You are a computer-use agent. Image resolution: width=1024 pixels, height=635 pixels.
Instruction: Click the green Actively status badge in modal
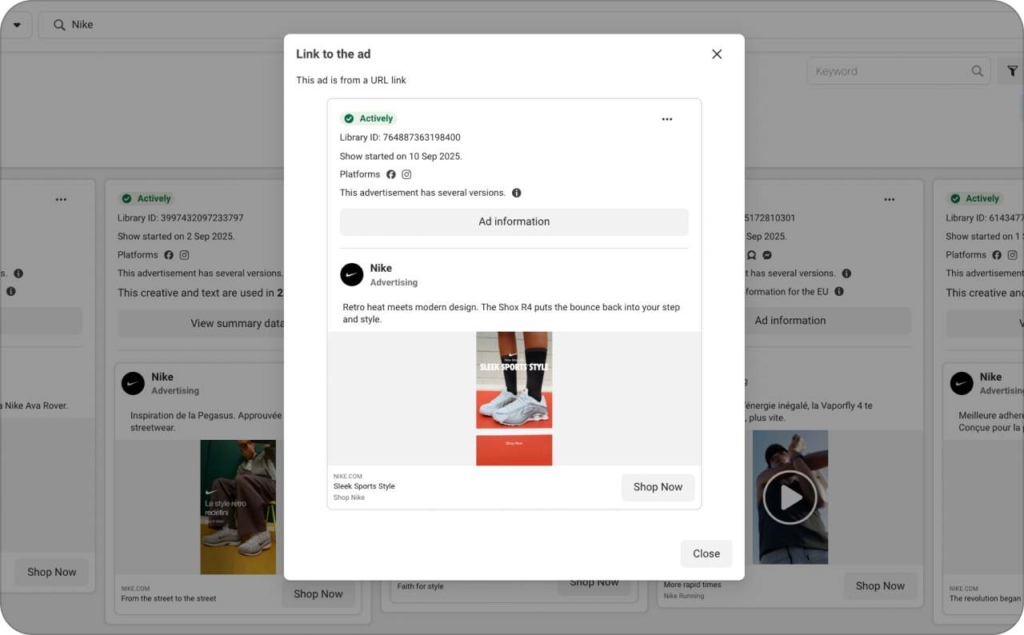[368, 118]
